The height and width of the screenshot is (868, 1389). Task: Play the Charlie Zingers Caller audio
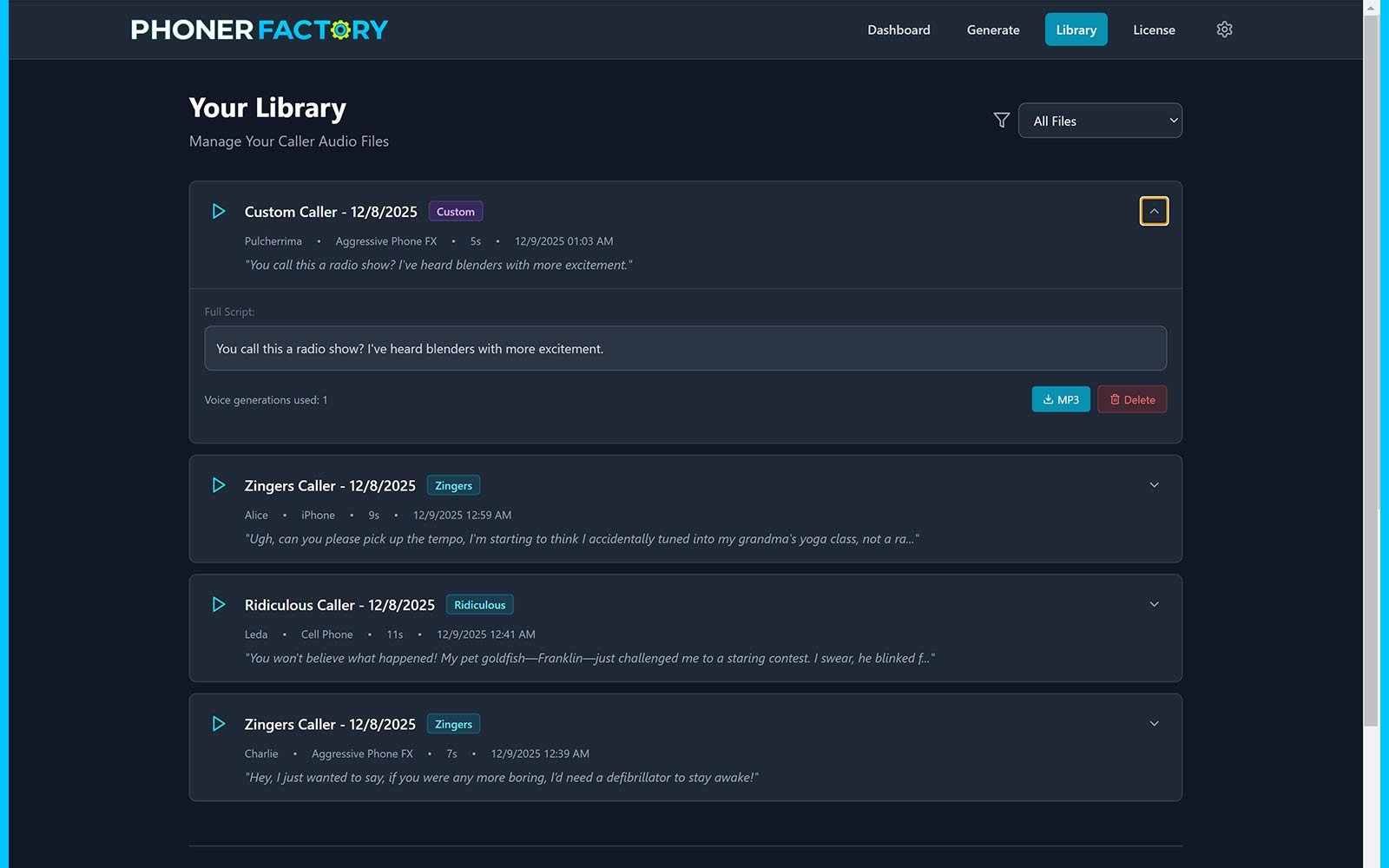tap(219, 724)
